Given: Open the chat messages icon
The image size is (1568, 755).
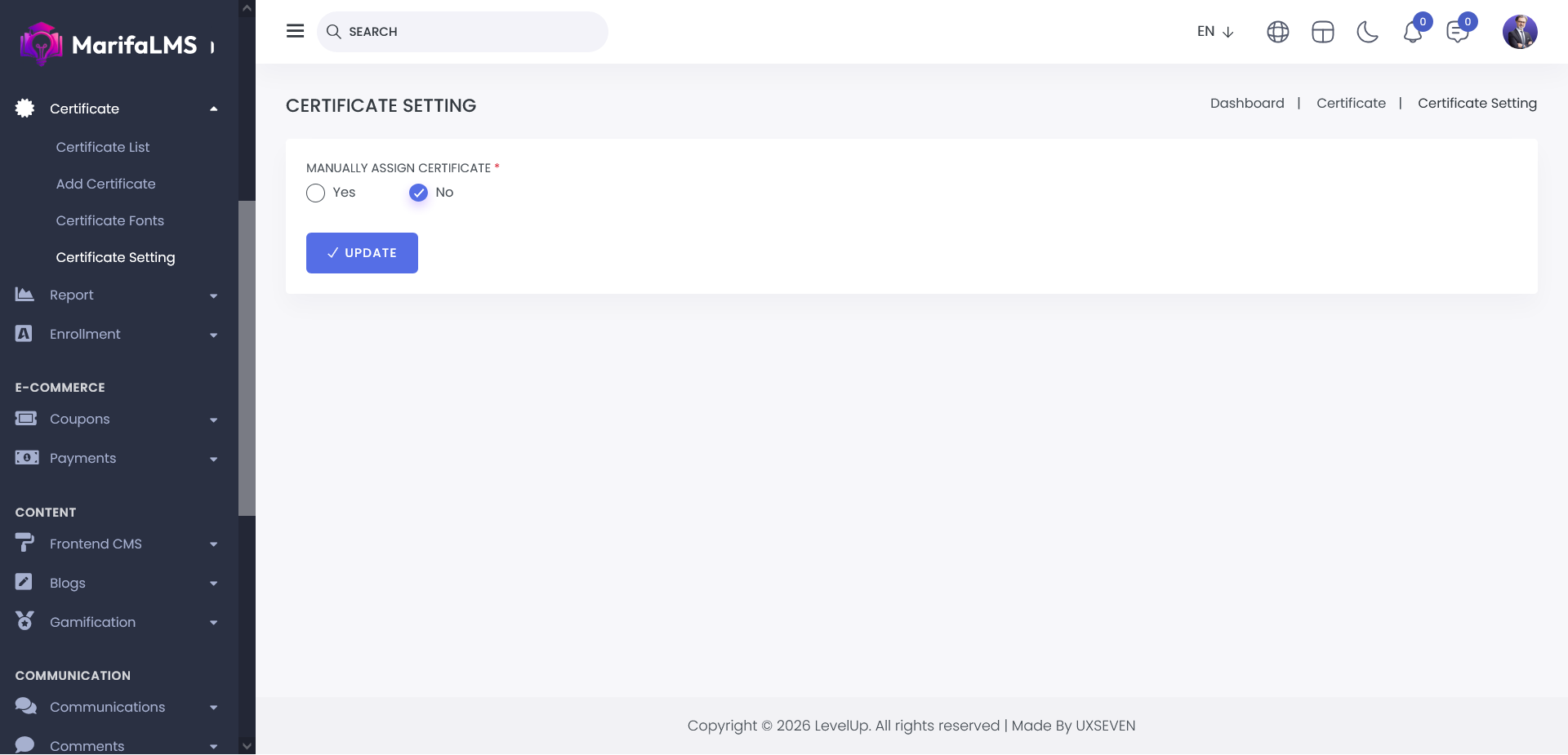Looking at the screenshot, I should (x=1457, y=33).
